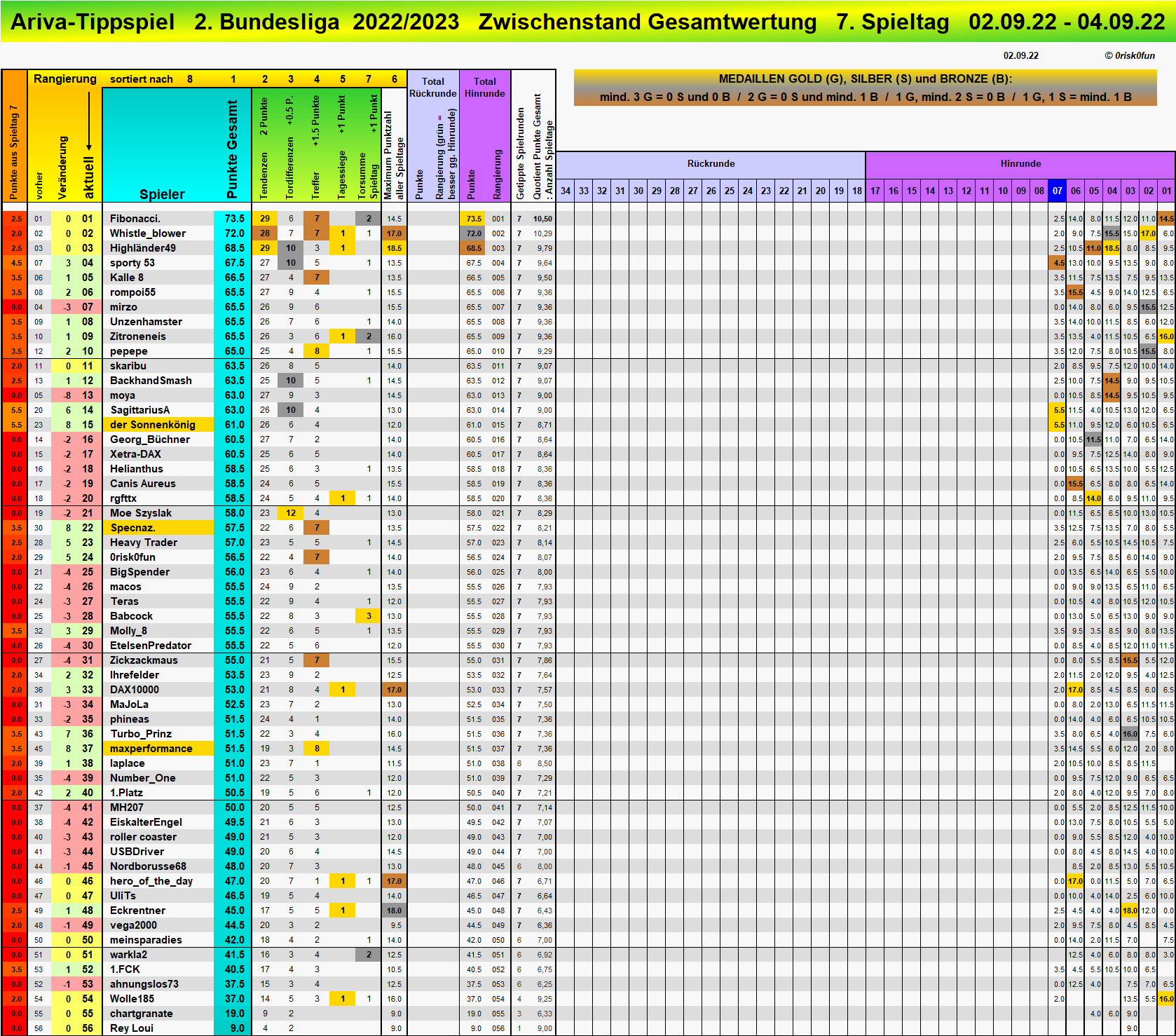Image resolution: width=1176 pixels, height=1036 pixels.
Task: Select player 0risk0fun in the list
Action: point(133,557)
